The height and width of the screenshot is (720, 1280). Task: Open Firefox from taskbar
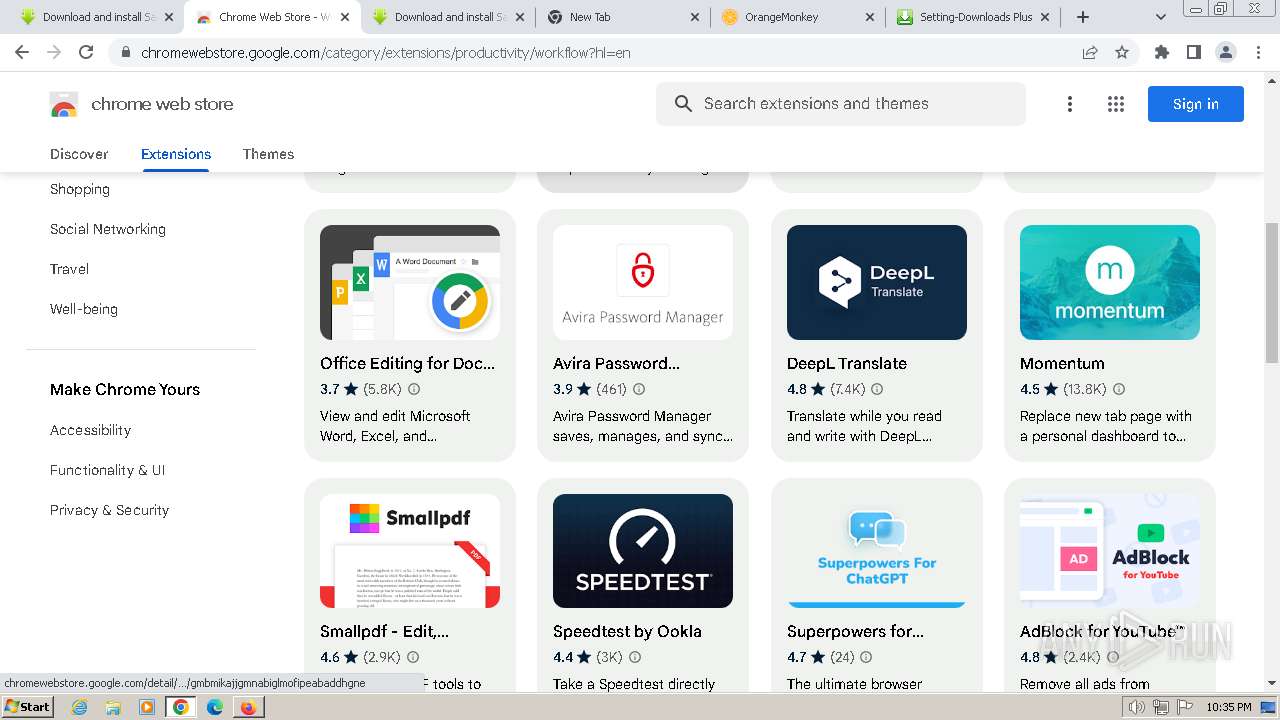248,707
